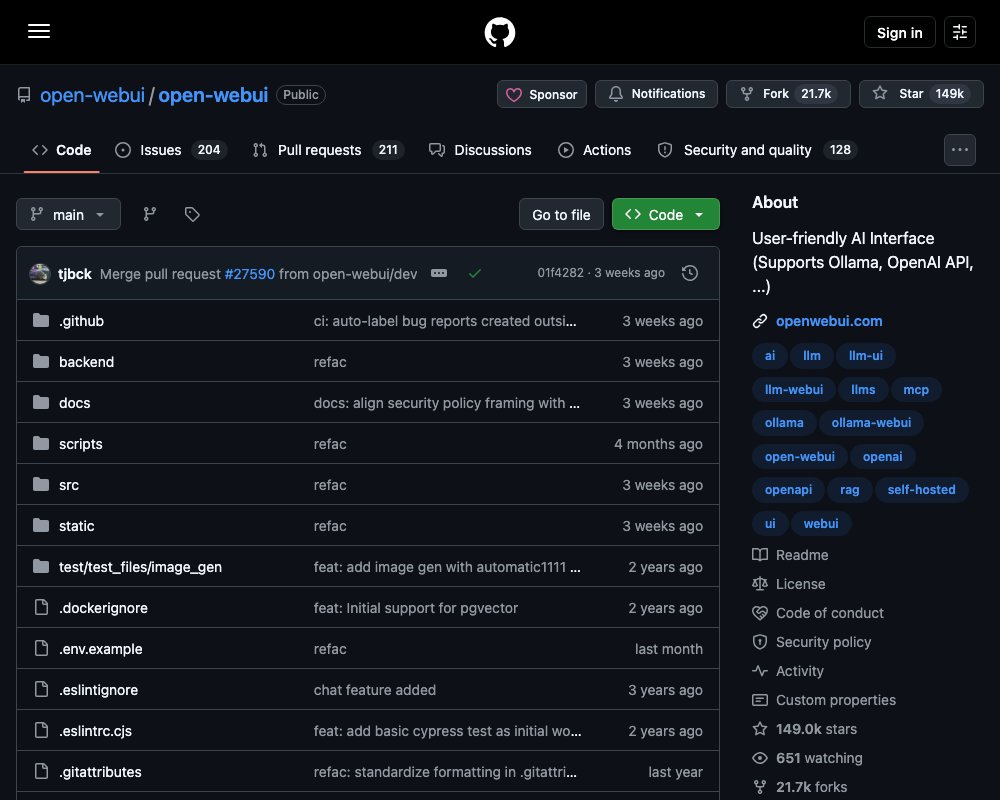Open the License link in About
Screen dimensions: 1000x800
coord(789,584)
